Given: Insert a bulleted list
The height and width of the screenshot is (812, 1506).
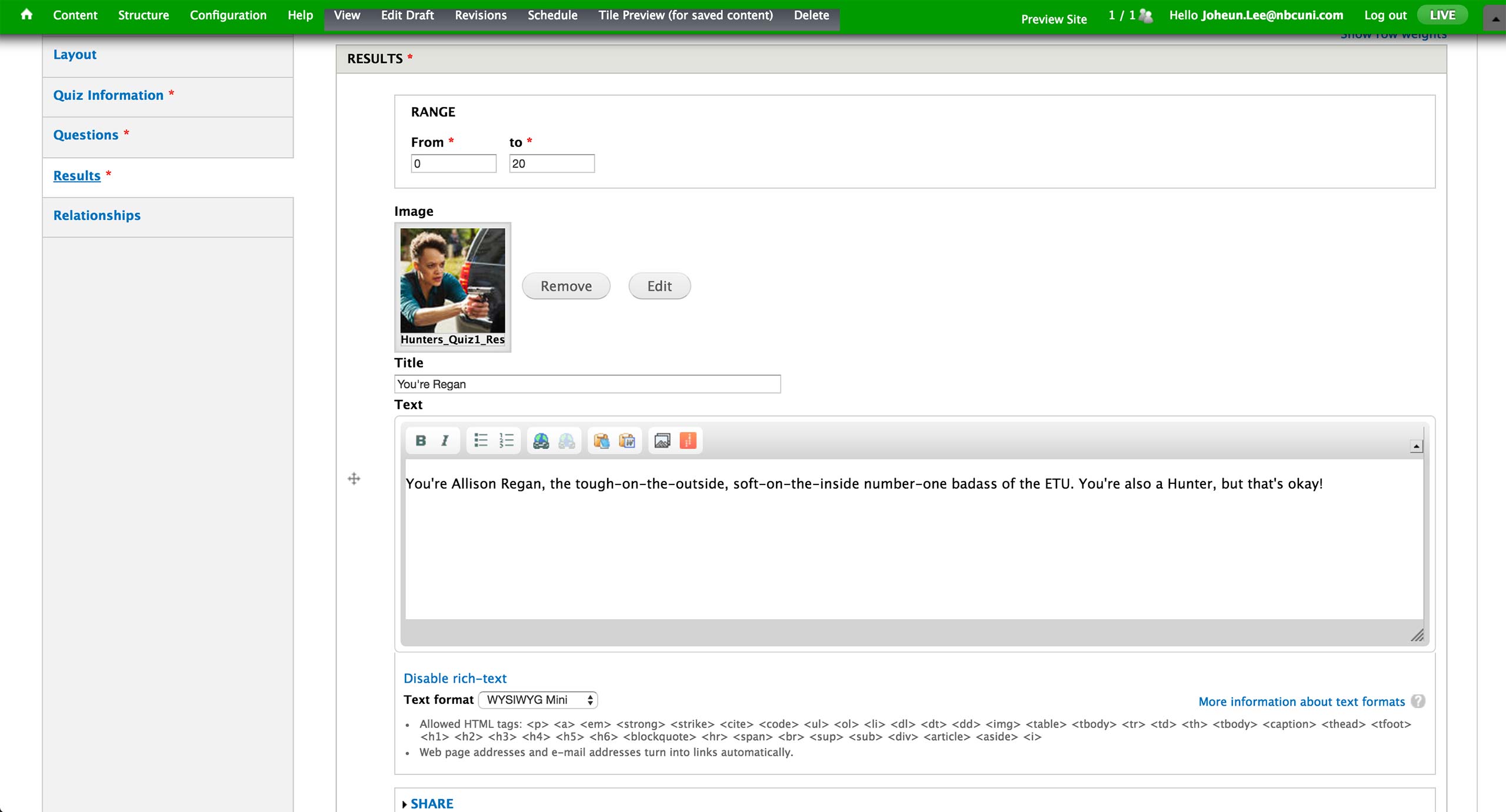Looking at the screenshot, I should click(481, 440).
